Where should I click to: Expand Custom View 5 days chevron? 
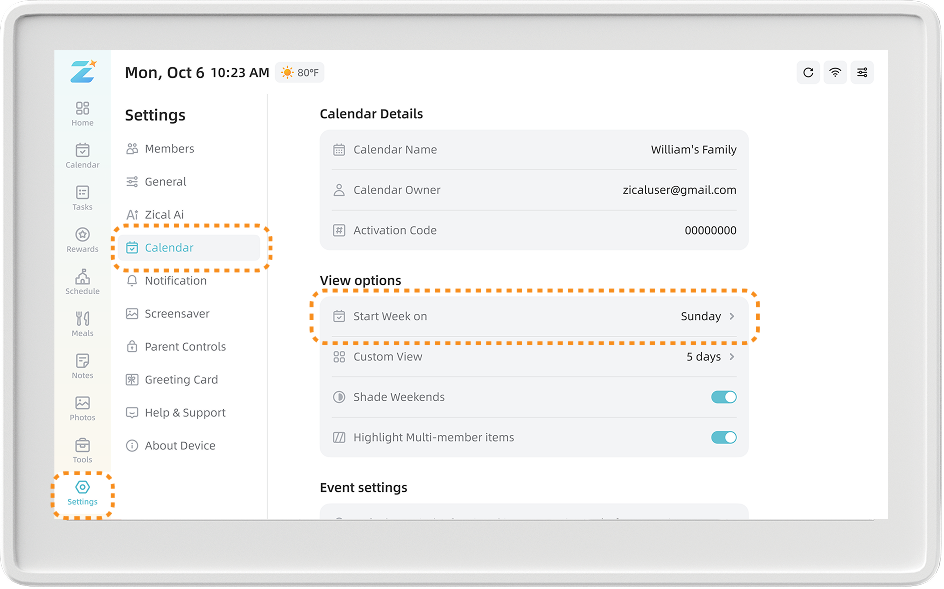732,357
